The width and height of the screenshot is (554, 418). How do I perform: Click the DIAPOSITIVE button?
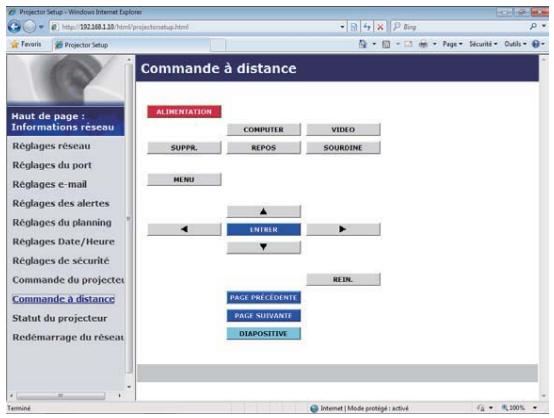pos(264,334)
